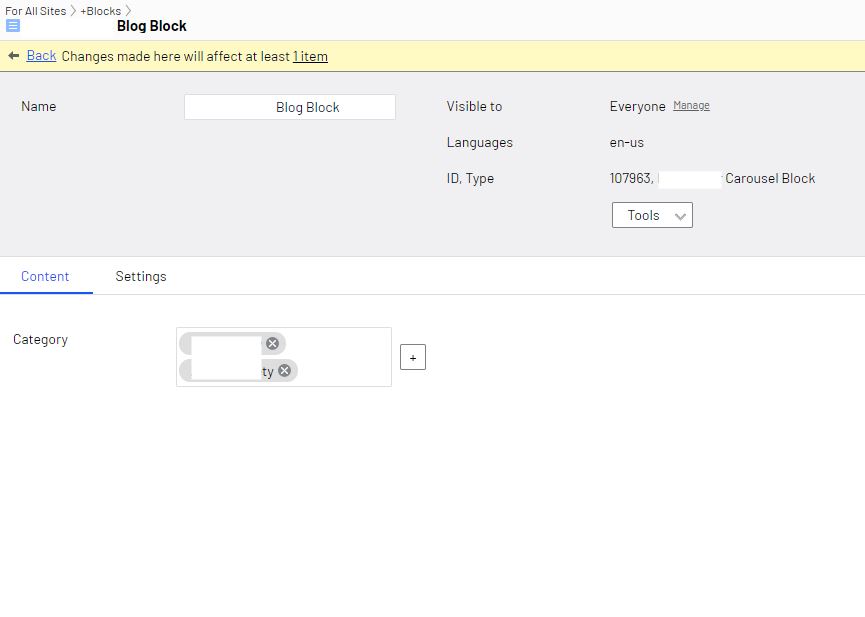
Task: Expand the 'For All Sites' breadcrumb chevron
Action: 73,11
